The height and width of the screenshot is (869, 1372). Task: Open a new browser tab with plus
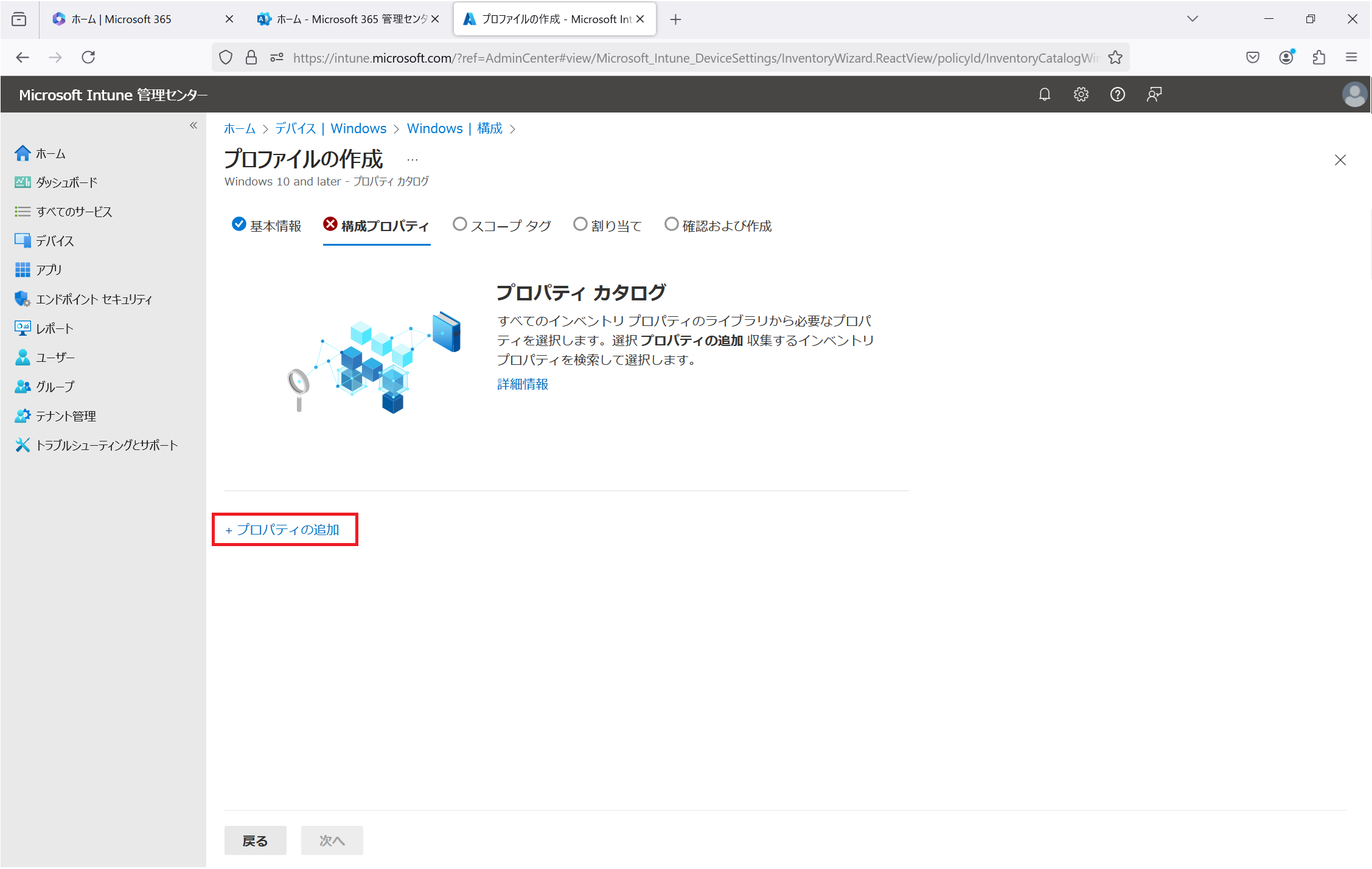(x=675, y=19)
